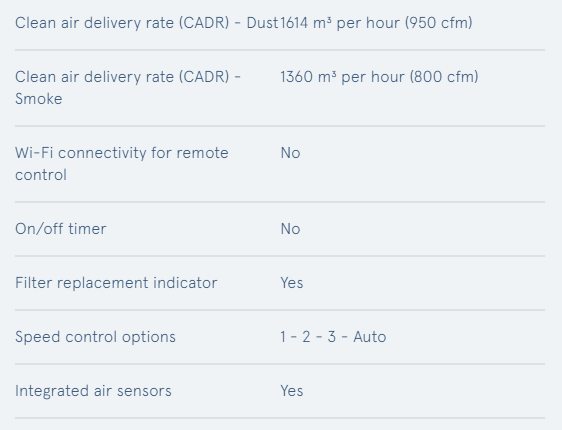Click the 'No' value for Wi-Fi connectivity

click(x=290, y=153)
